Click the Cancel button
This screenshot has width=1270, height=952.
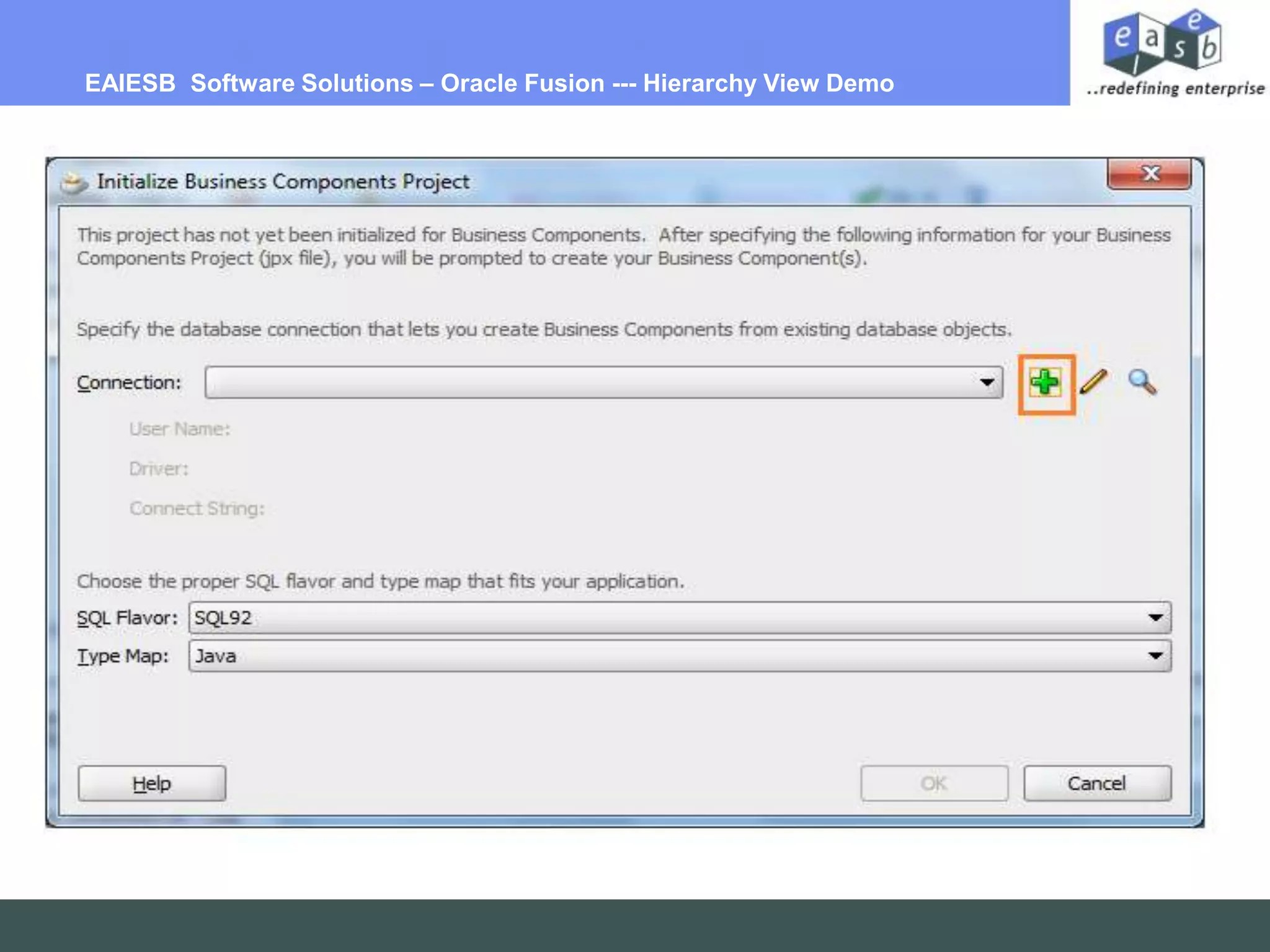pos(1097,783)
